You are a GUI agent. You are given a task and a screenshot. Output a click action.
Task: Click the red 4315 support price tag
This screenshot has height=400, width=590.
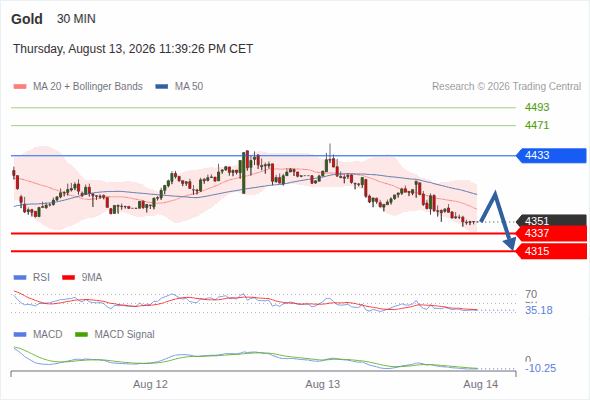551,251
